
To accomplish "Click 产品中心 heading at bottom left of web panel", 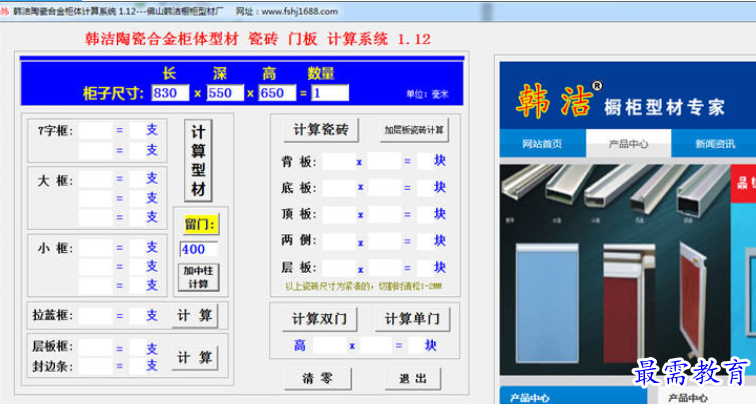I will point(529,398).
